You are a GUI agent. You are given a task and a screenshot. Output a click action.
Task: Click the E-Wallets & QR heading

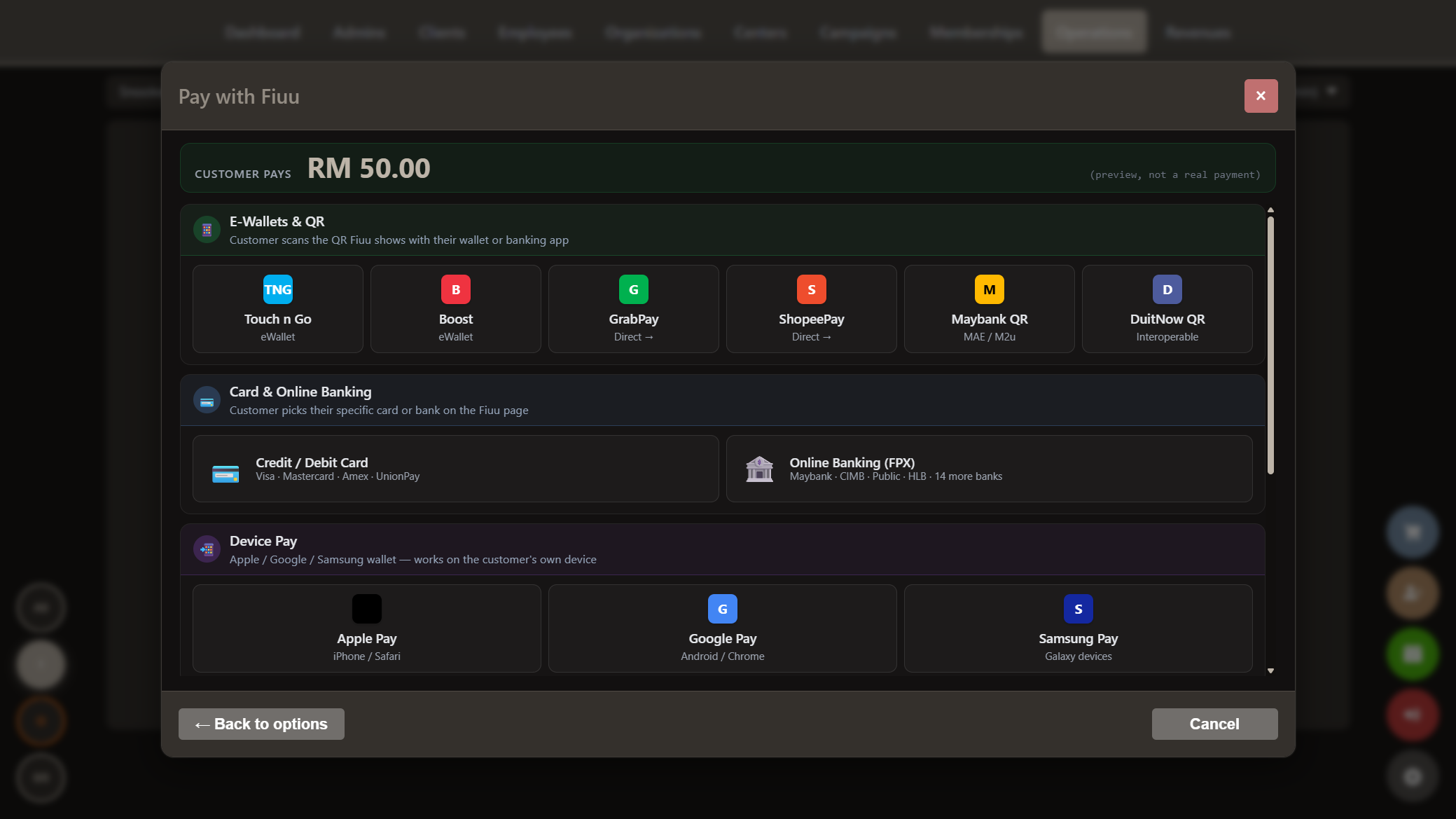click(277, 221)
